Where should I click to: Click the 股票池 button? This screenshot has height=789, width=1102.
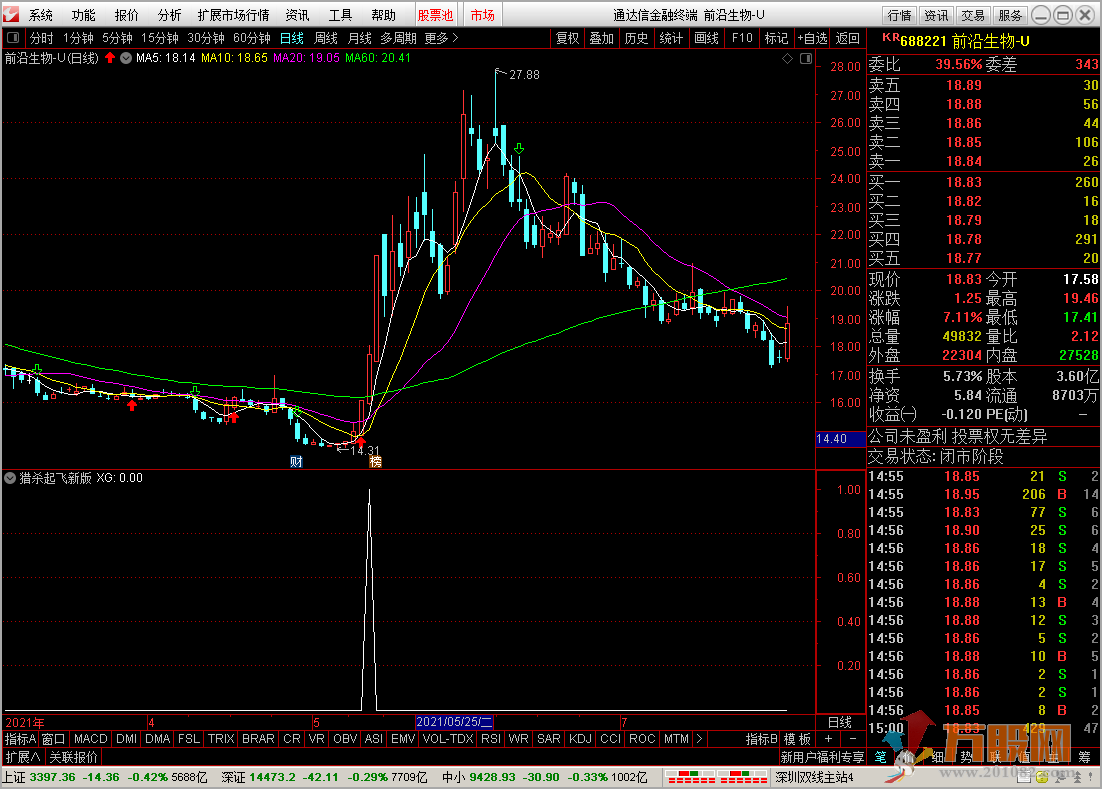tap(436, 15)
